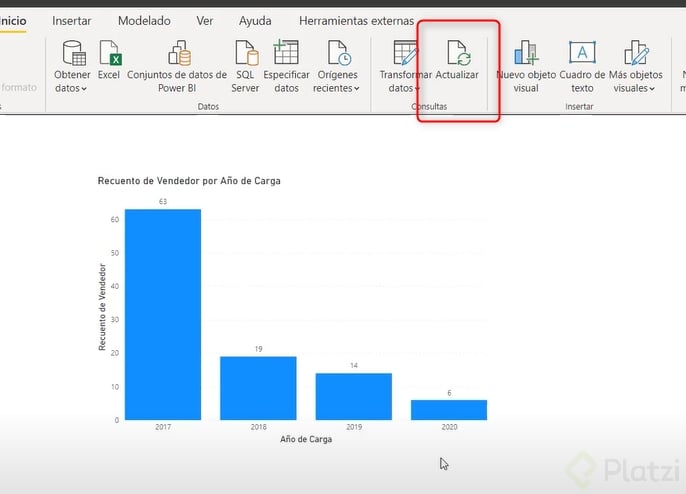Click the y-axis value 30
Viewport: 686px width, 494px height.
pos(115,319)
